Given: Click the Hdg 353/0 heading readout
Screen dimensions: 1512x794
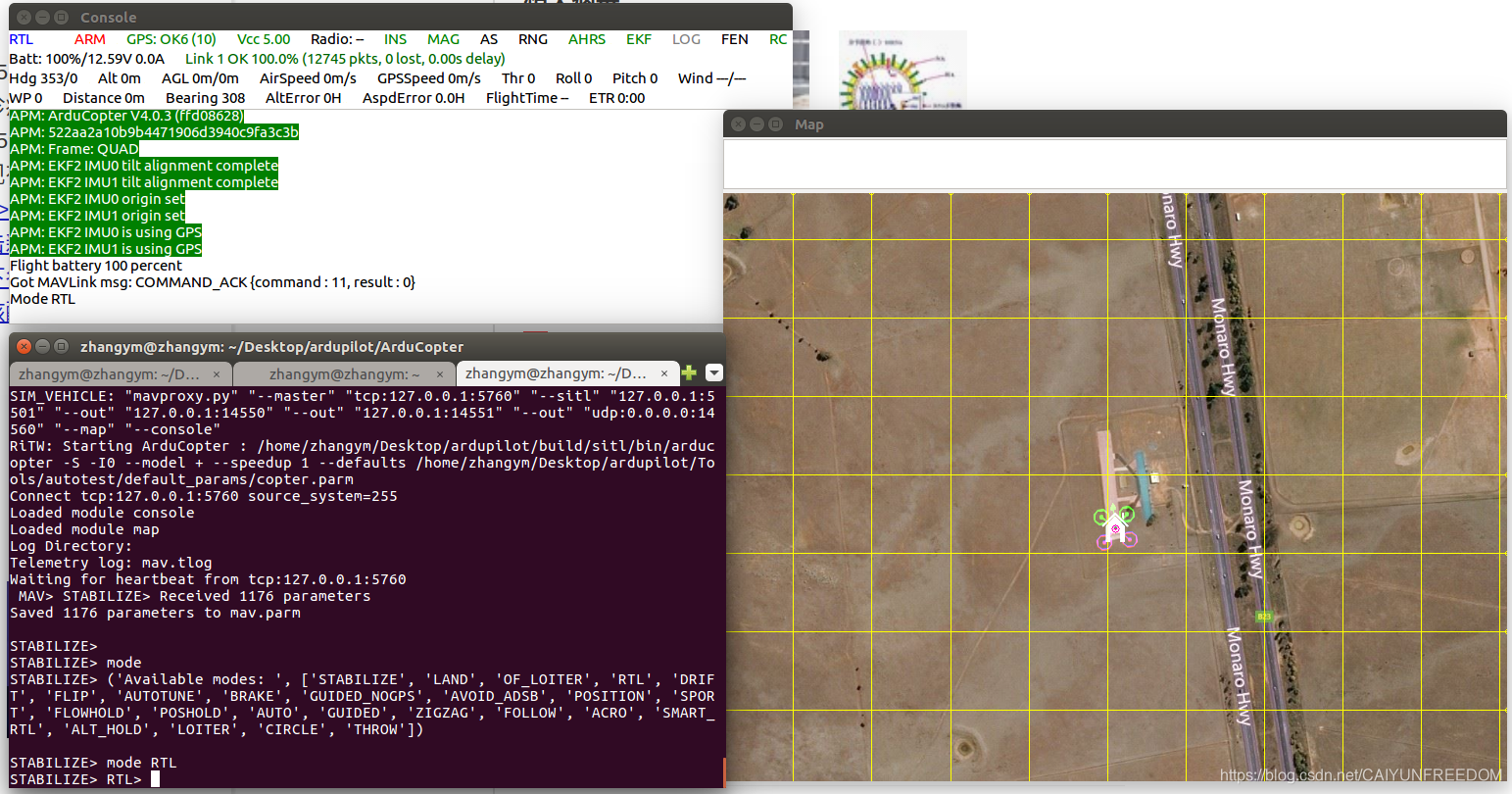Looking at the screenshot, I should 44,78.
